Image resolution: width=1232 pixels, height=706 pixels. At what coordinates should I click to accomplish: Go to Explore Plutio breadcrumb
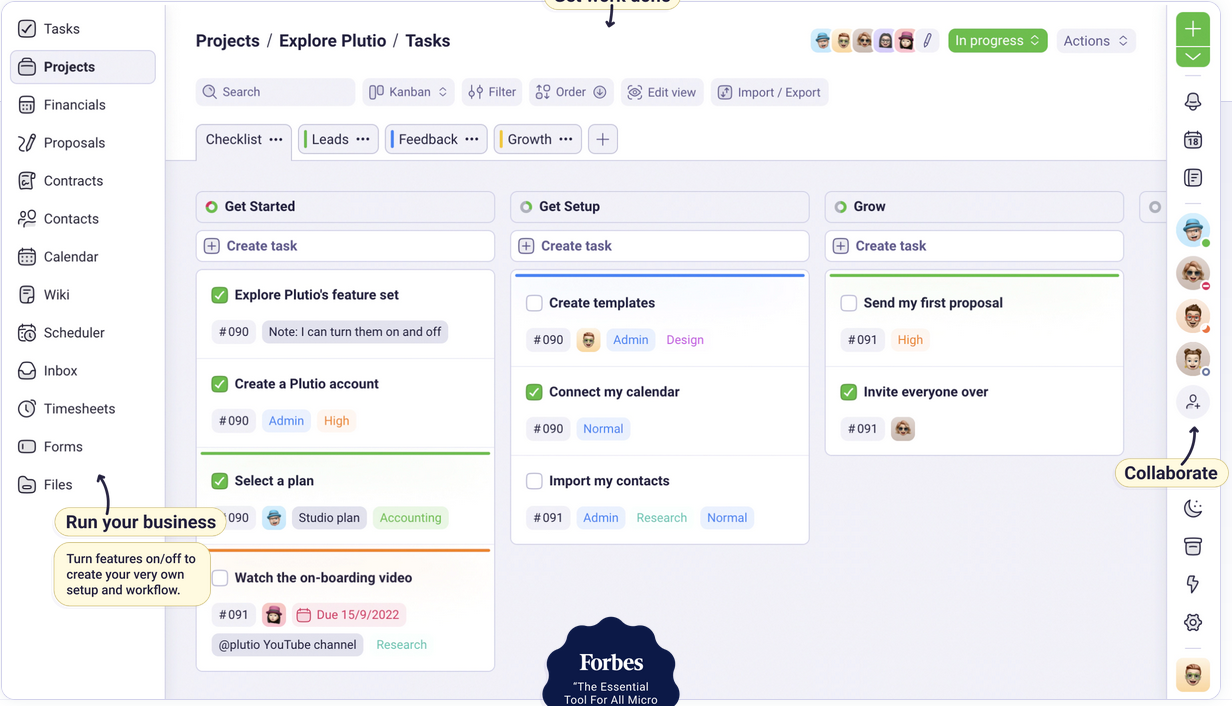click(x=332, y=41)
